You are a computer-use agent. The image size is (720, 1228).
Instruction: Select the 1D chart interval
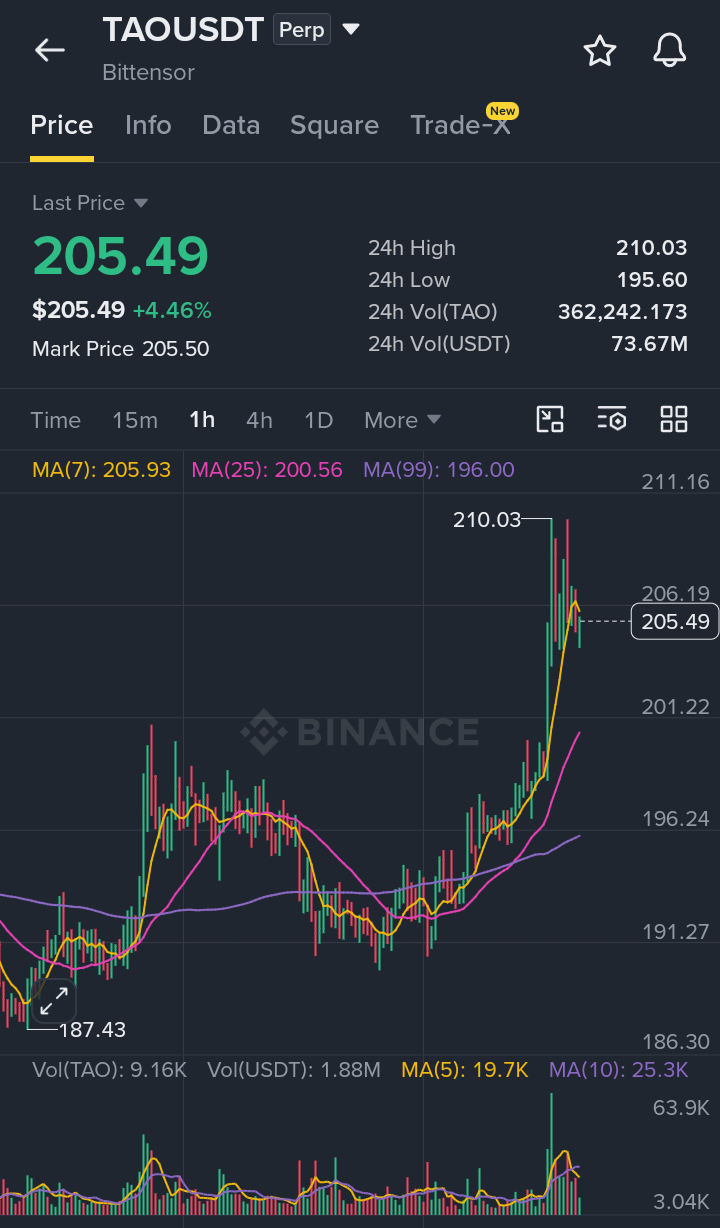point(318,420)
